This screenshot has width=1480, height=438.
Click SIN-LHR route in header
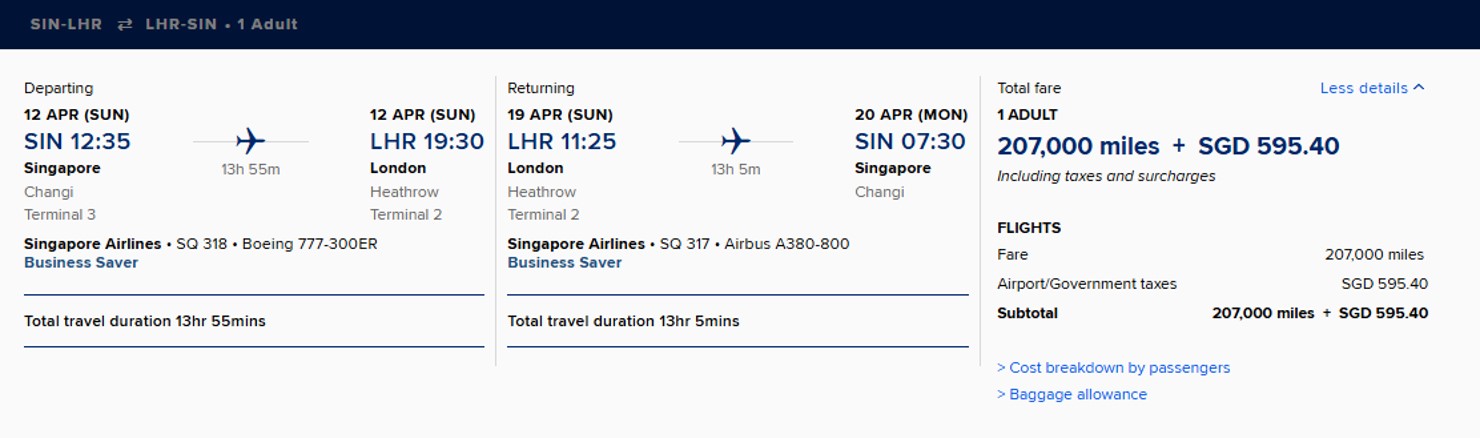(x=66, y=24)
